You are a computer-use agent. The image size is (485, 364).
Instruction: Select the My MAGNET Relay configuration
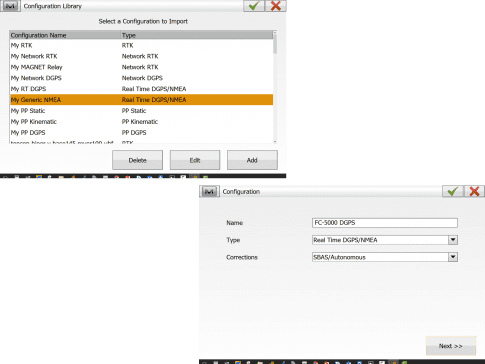141,67
